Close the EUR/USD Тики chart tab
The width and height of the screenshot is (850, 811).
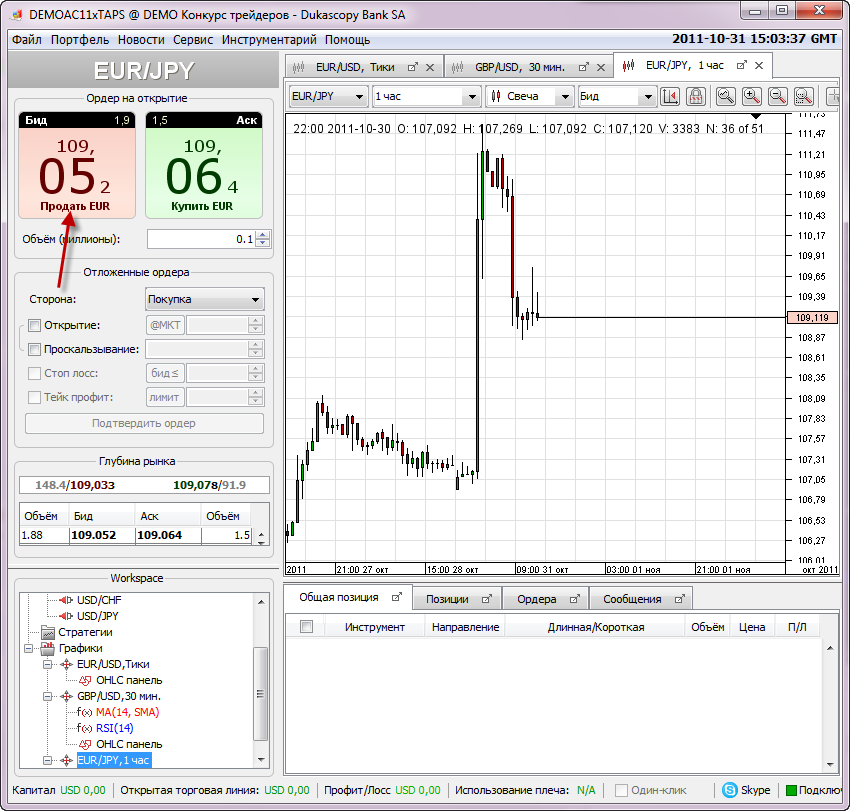(430, 67)
